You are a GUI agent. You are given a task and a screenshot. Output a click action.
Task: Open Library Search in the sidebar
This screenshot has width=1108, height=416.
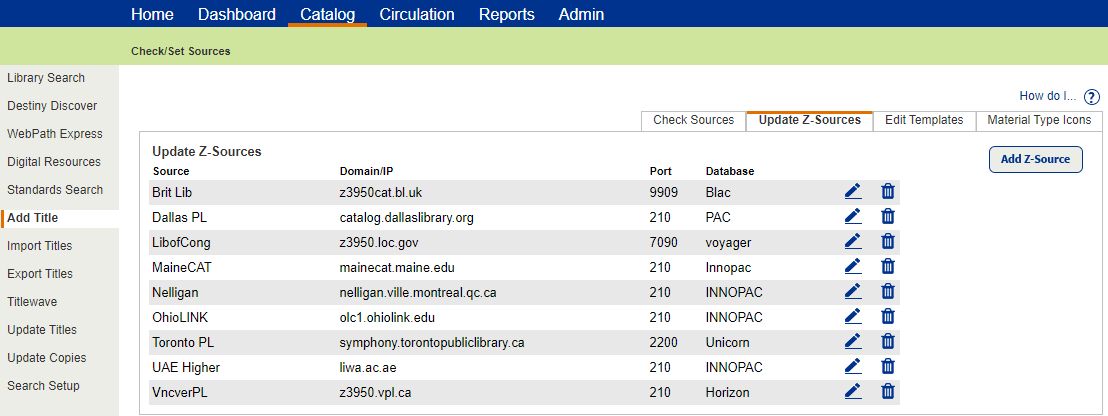tap(46, 78)
